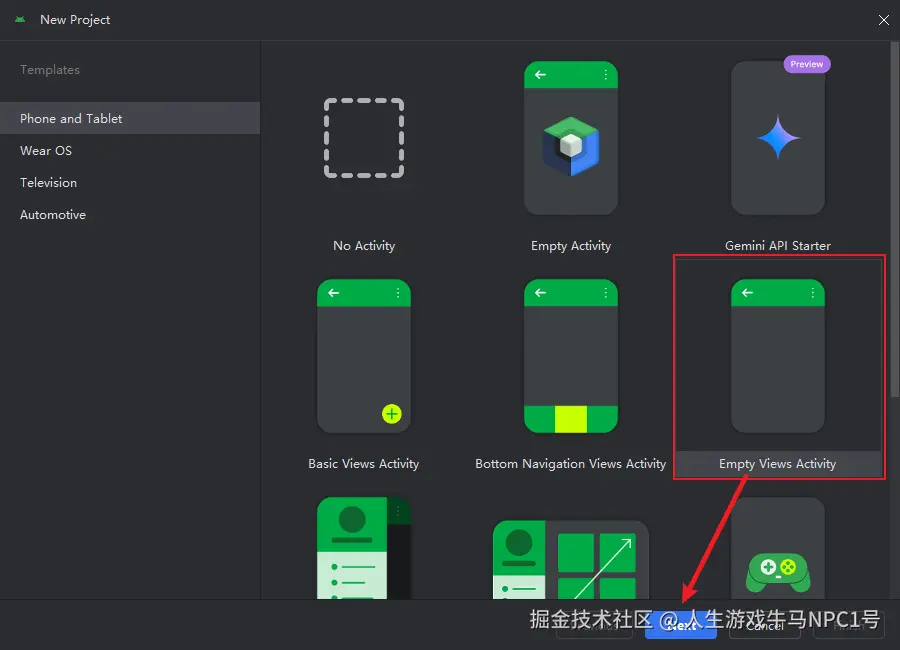This screenshot has height=650, width=900.
Task: Click the "Empty Activity" label
Action: (571, 246)
